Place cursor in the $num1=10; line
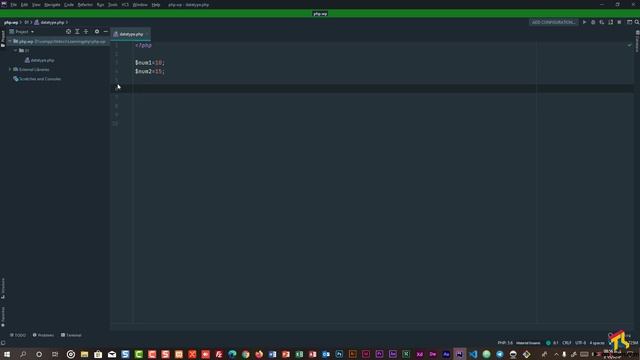Image resolution: width=640 pixels, height=360 pixels. point(150,62)
